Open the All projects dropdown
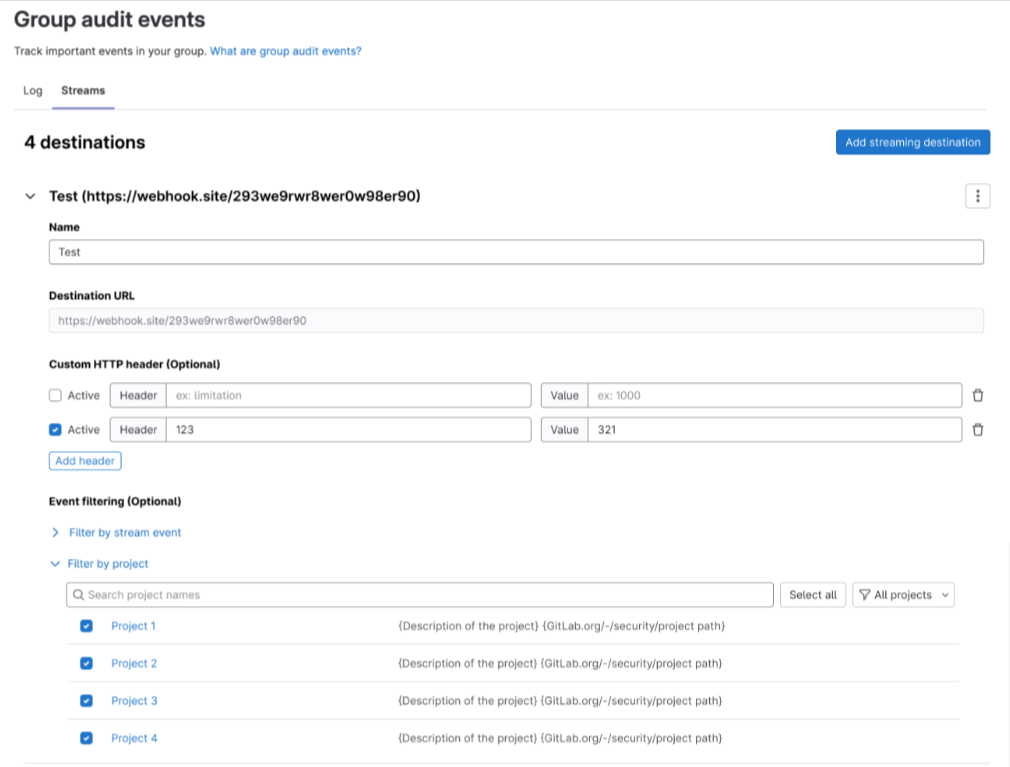 coord(903,594)
